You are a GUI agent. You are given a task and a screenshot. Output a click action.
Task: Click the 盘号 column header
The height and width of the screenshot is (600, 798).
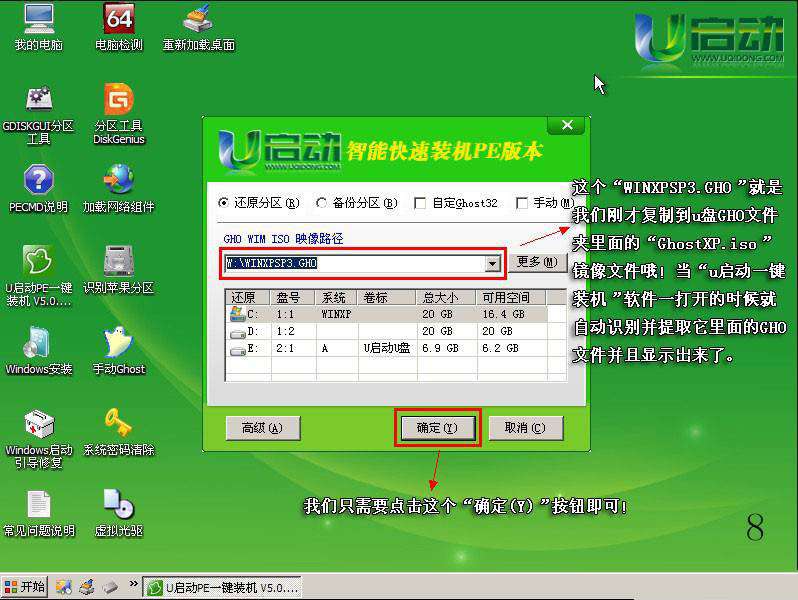pos(294,298)
